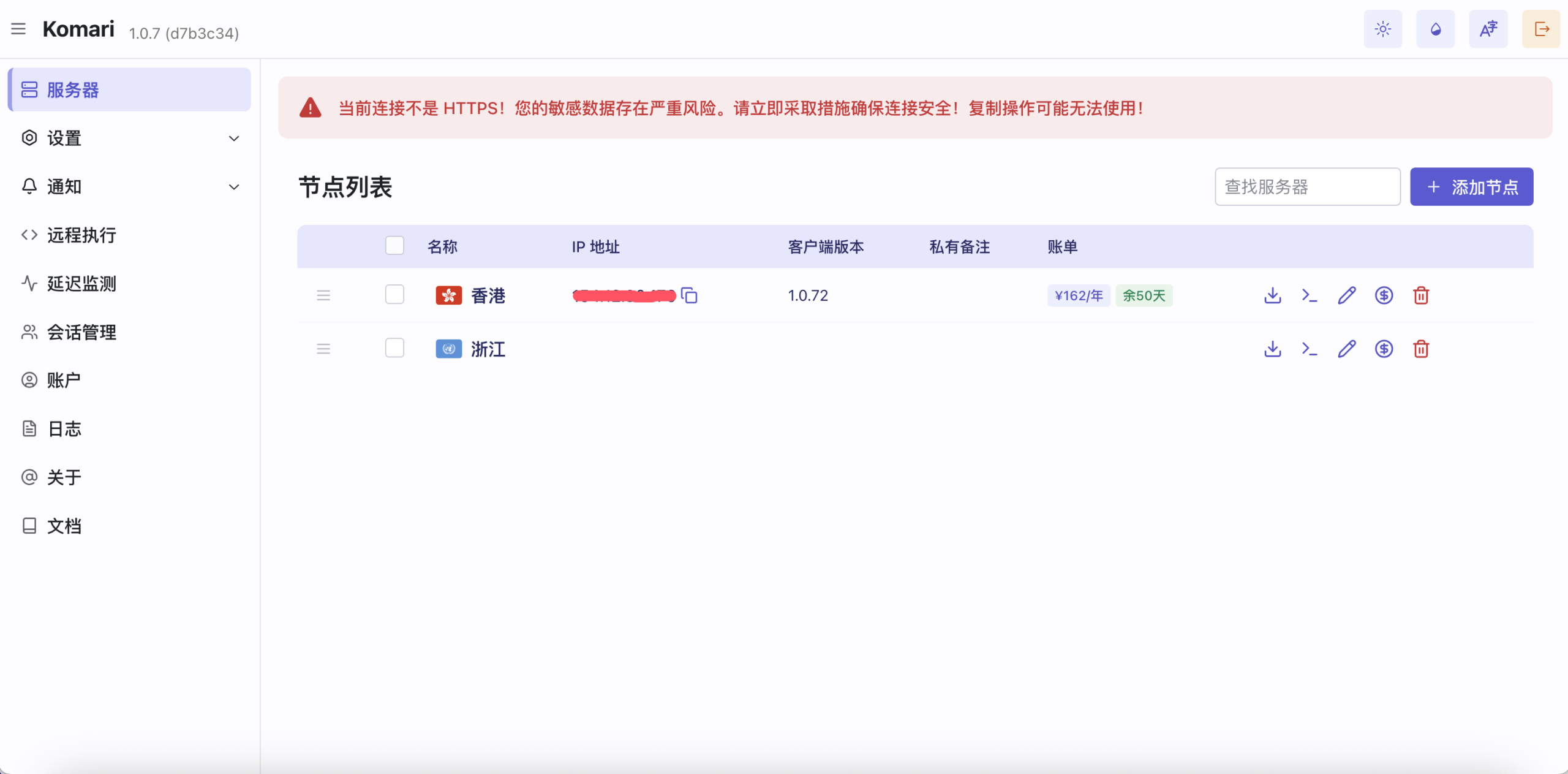Open the language switch icon
1568x774 pixels.
(1488, 29)
